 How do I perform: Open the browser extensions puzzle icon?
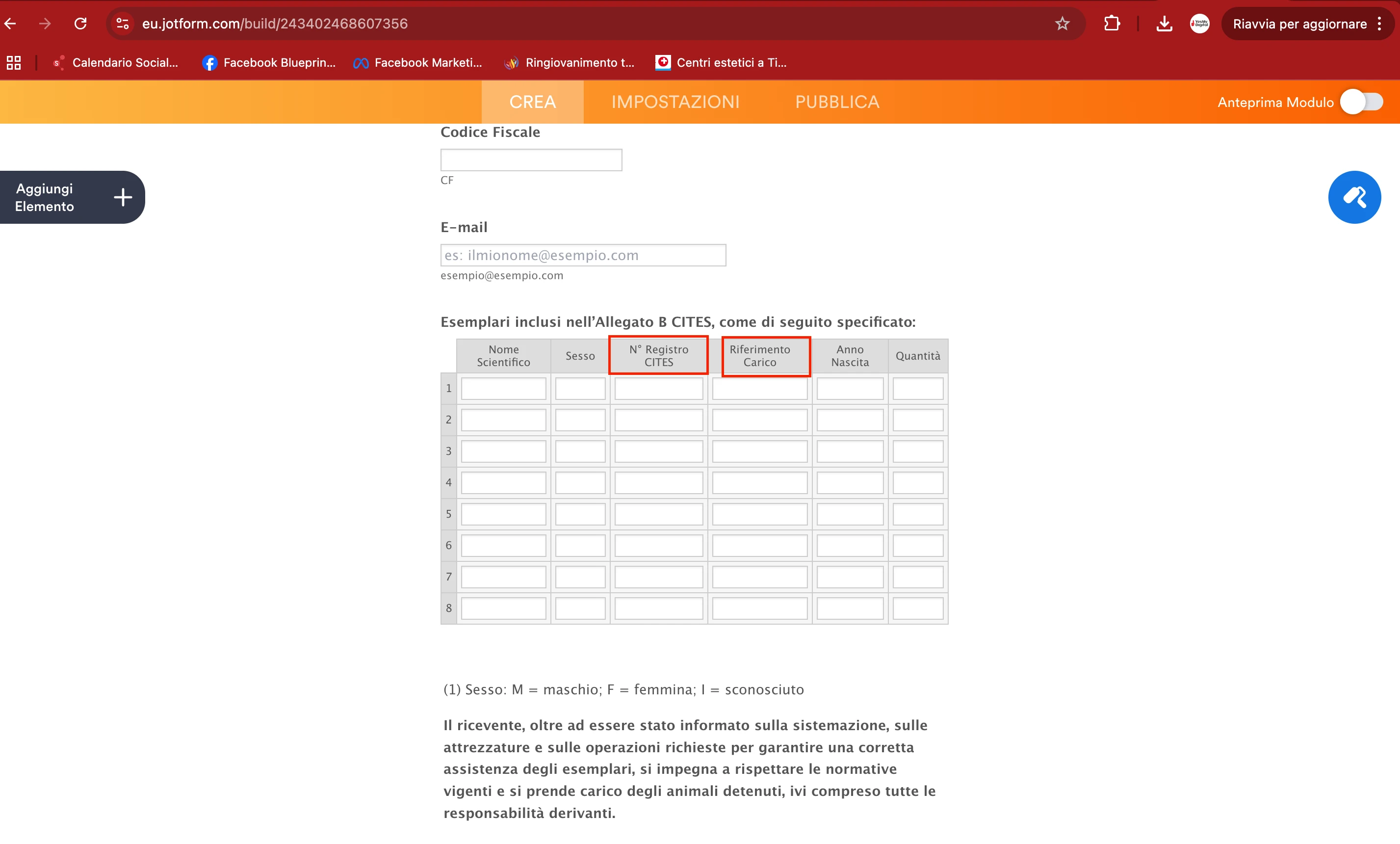(x=1112, y=23)
